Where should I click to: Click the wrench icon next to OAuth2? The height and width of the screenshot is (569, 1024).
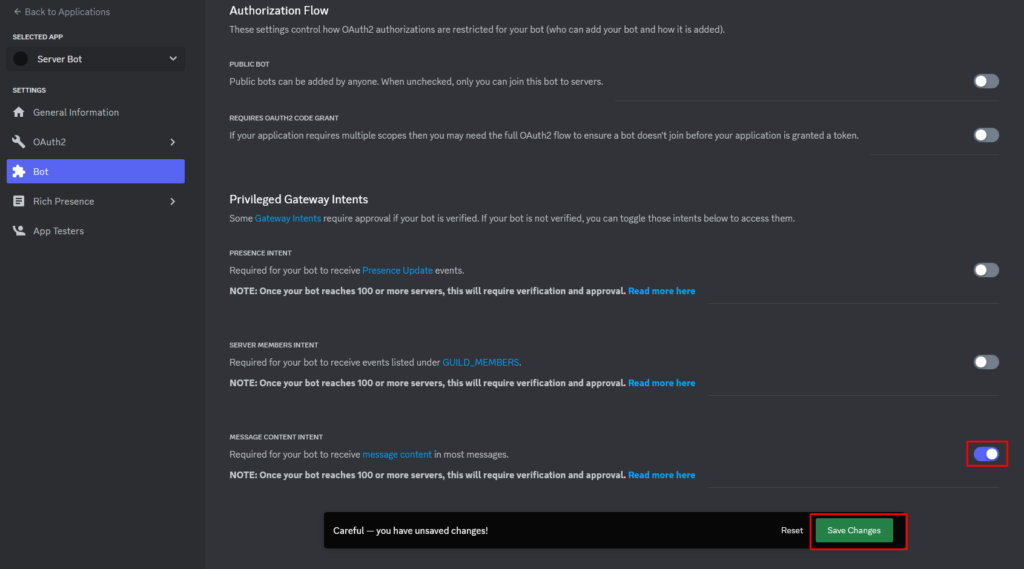click(19, 142)
